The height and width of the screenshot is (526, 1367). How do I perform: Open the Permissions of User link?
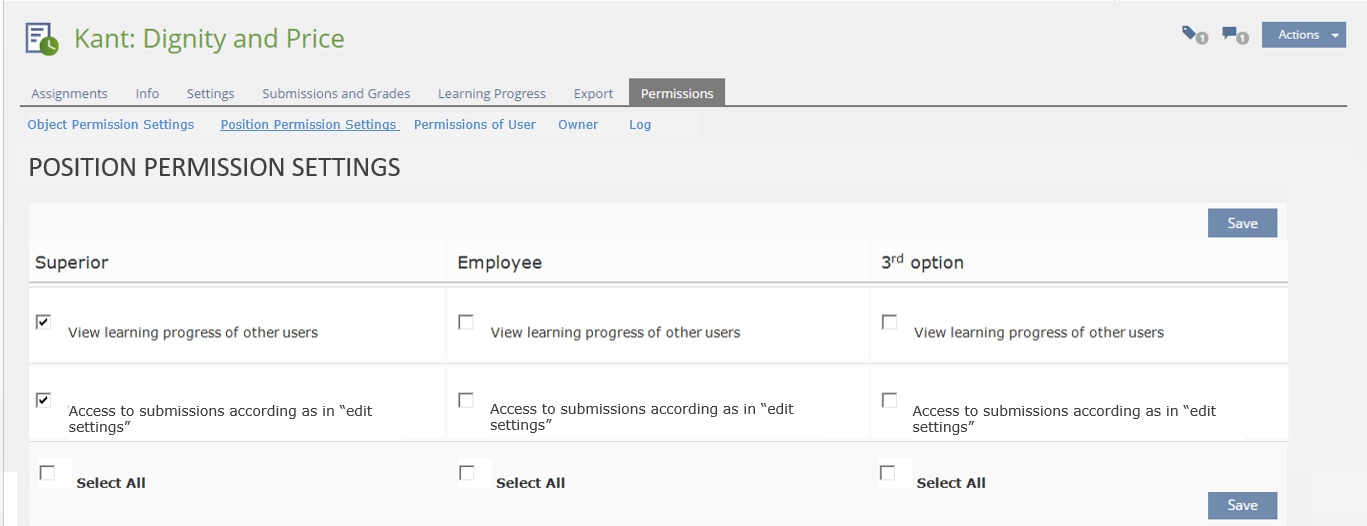(474, 125)
